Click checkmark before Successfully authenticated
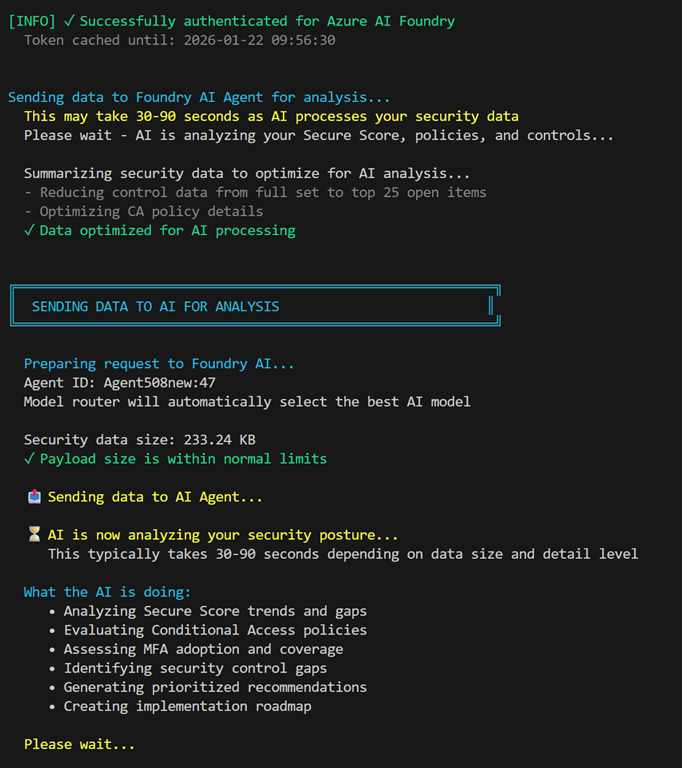 70,21
